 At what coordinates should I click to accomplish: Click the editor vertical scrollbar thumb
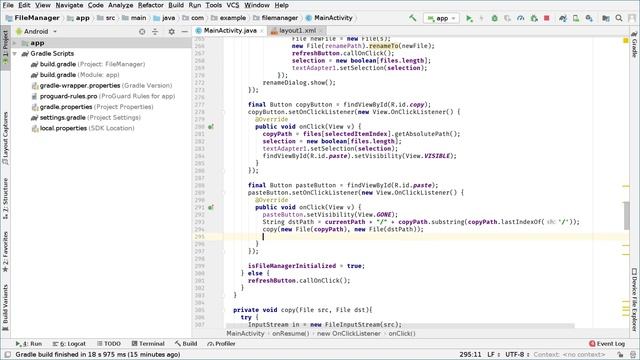[x=627, y=216]
